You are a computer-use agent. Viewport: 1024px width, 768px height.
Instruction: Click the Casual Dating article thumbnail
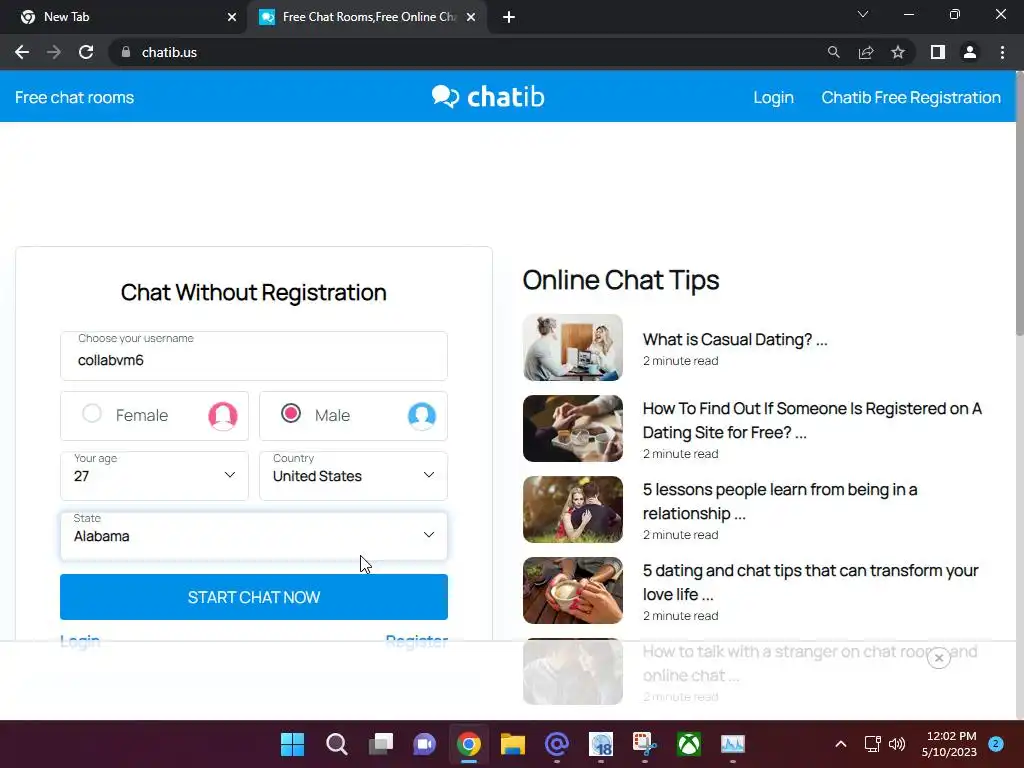(573, 347)
